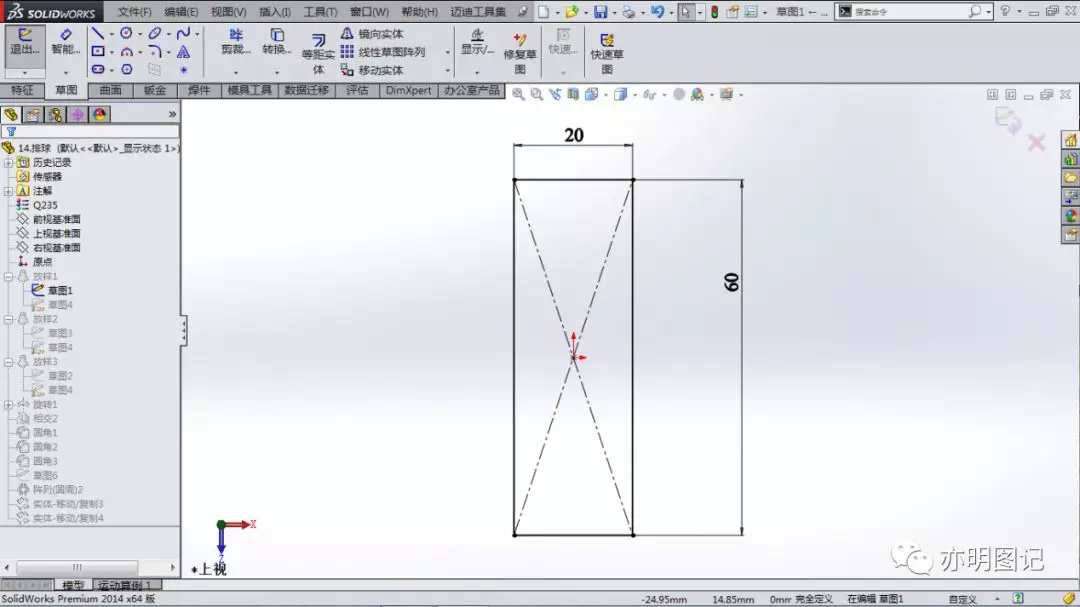1080x607 pixels.
Task: Select the Smart Dimension (智能) tool
Action: (65, 43)
